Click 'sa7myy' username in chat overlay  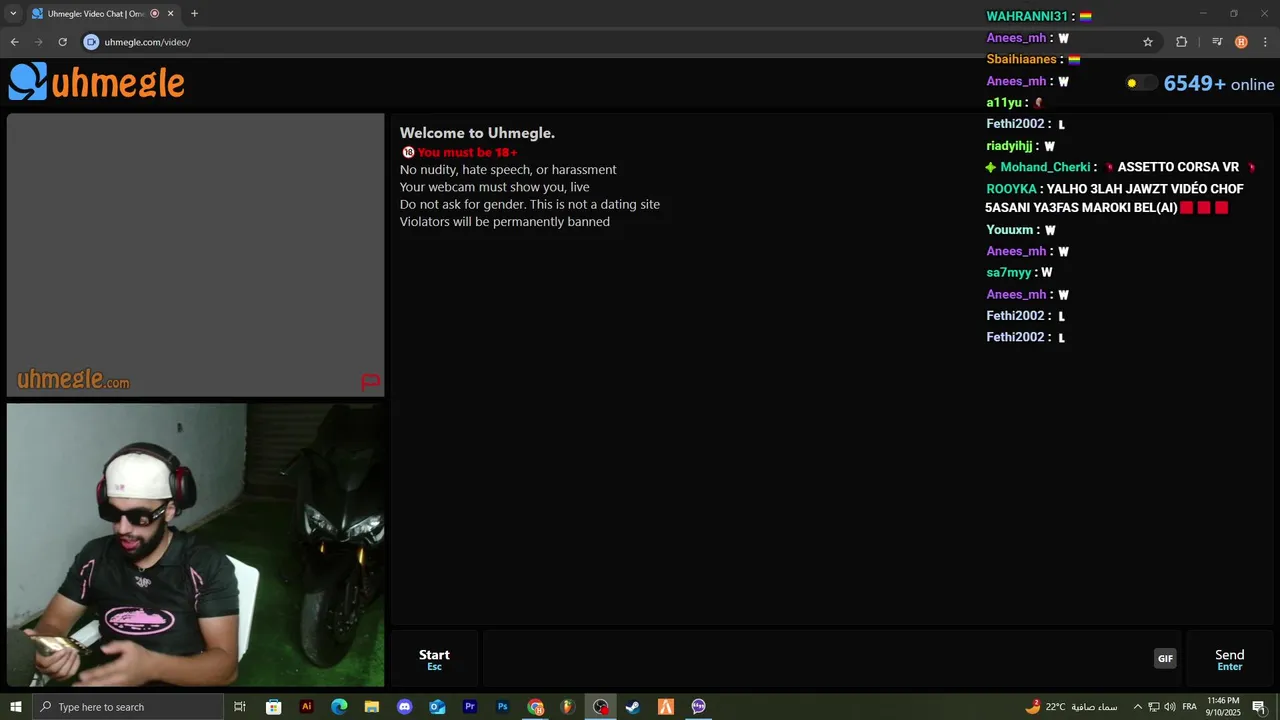(1008, 273)
